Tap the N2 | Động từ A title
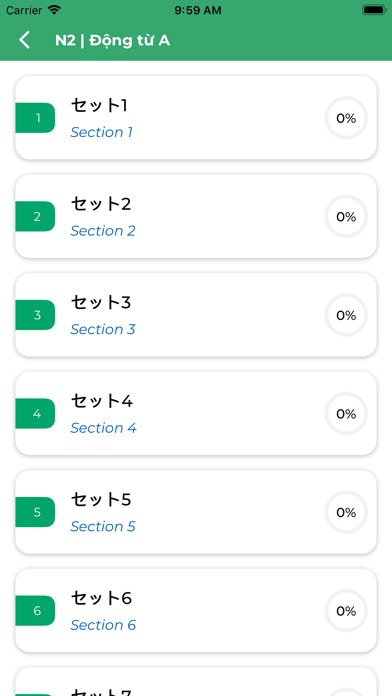This screenshot has height=696, width=392. [112, 40]
